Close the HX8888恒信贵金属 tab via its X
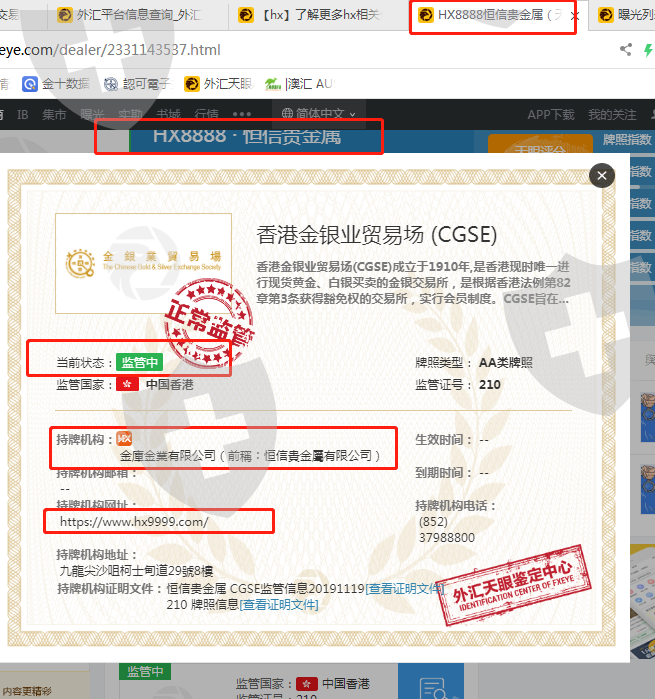The width and height of the screenshot is (655, 699). point(575,16)
